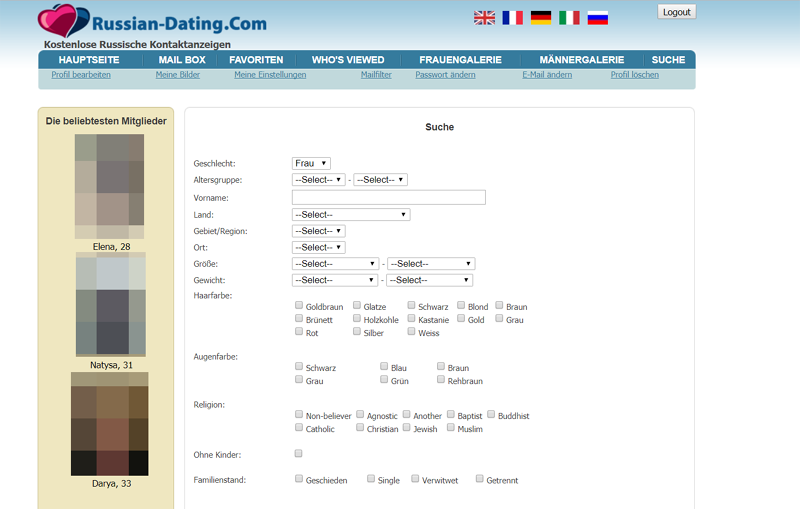800x509 pixels.
Task: Choose the German flag language icon
Action: 541,18
